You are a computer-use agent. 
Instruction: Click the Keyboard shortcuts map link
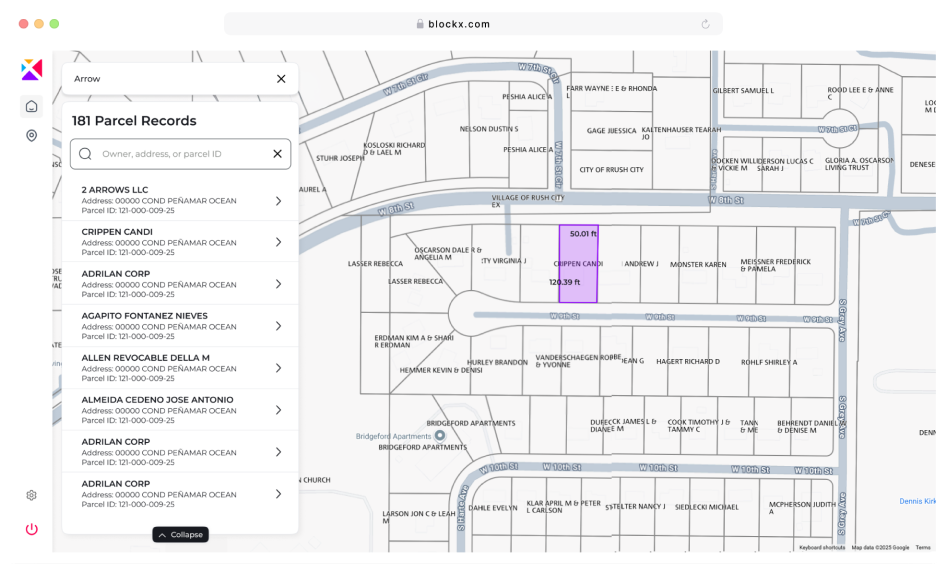click(823, 547)
